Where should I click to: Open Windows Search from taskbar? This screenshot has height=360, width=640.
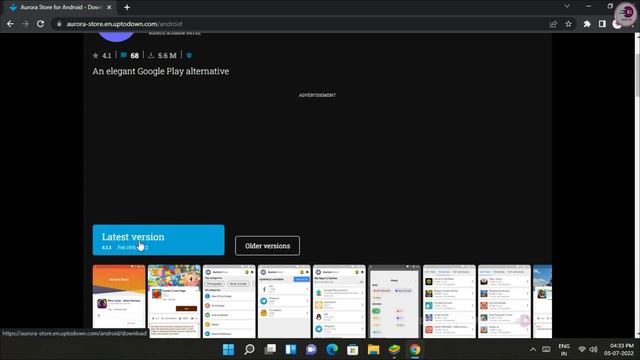coord(249,350)
